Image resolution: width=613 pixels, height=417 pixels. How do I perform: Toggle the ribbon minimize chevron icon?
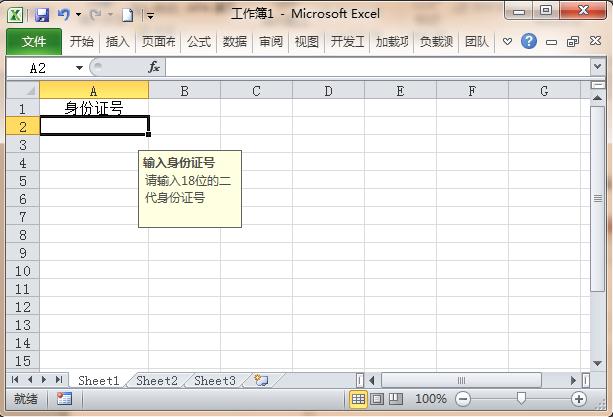click(x=507, y=41)
